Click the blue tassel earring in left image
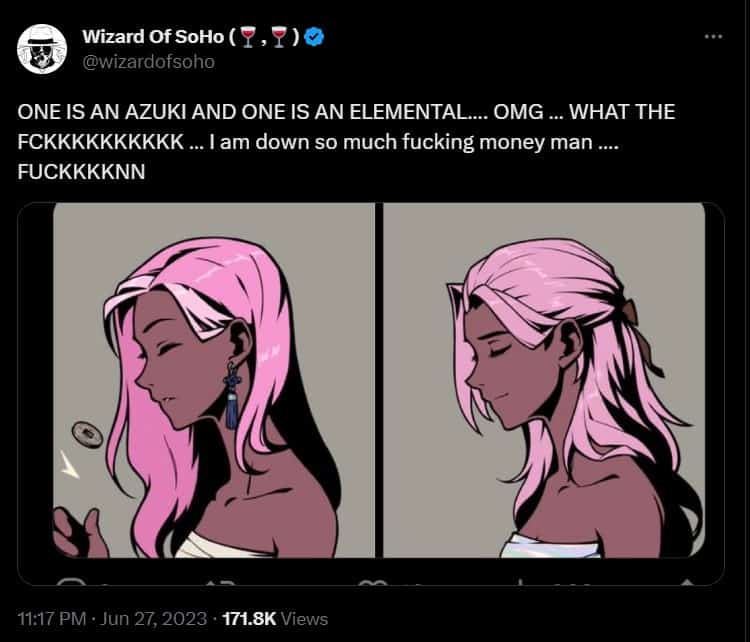Screen dimensions: 750x642 tap(232, 395)
